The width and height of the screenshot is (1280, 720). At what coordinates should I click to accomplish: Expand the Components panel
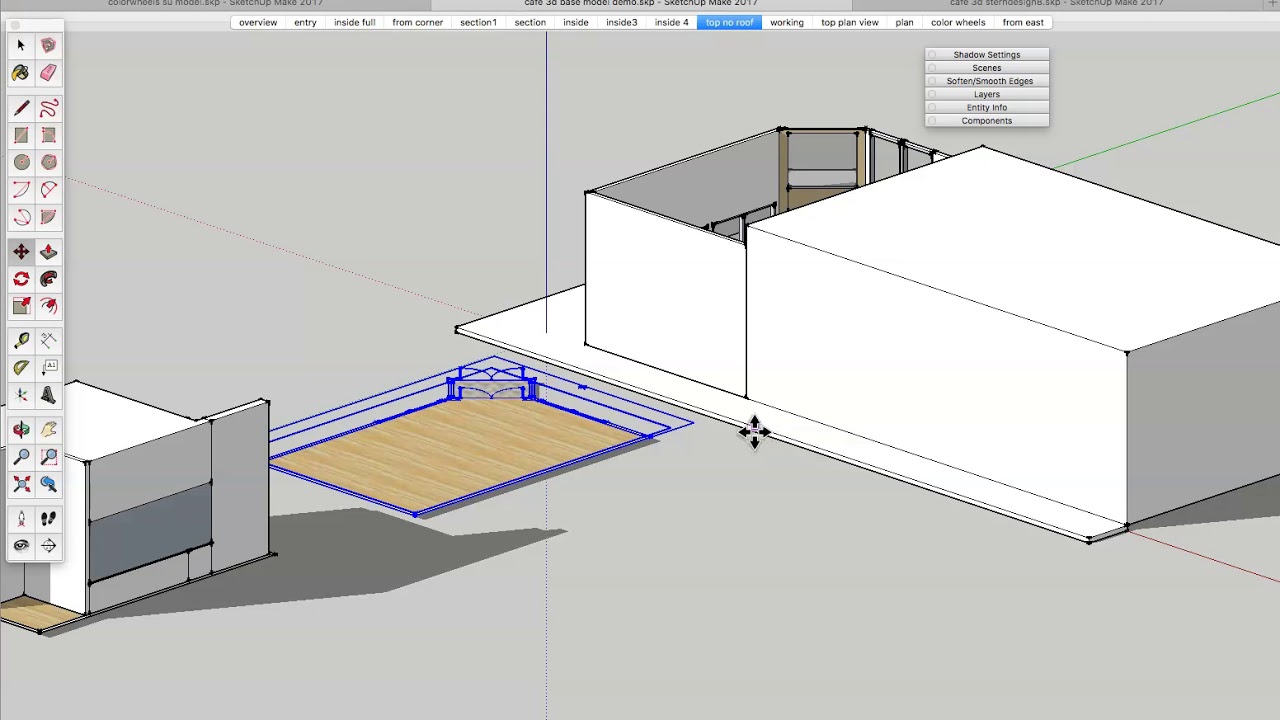coord(987,121)
